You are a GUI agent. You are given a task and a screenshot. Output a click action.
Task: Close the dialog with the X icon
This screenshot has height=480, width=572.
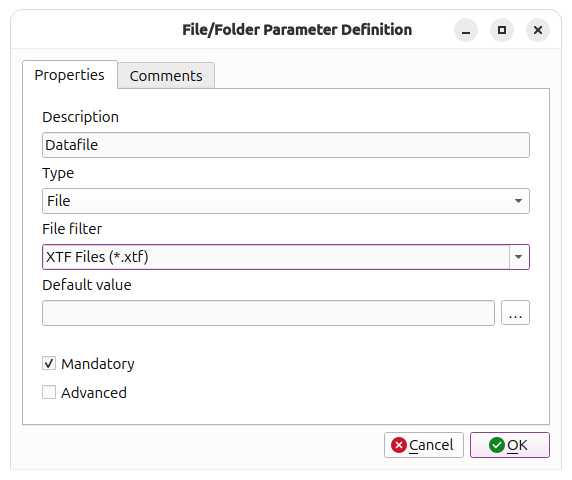point(538,30)
